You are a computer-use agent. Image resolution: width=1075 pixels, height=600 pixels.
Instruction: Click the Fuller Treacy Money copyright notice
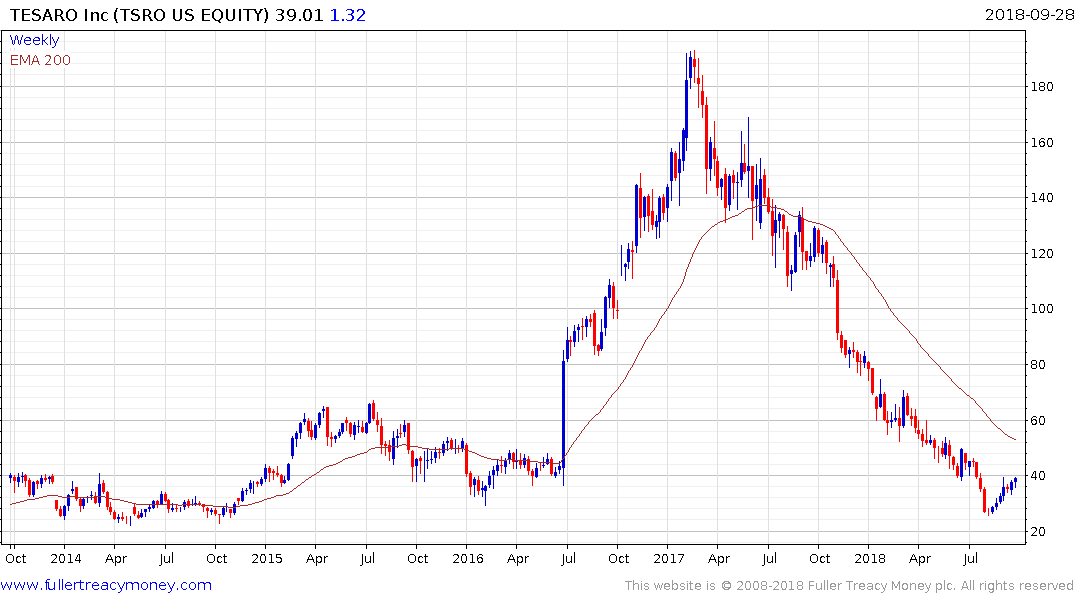pyautogui.click(x=849, y=586)
